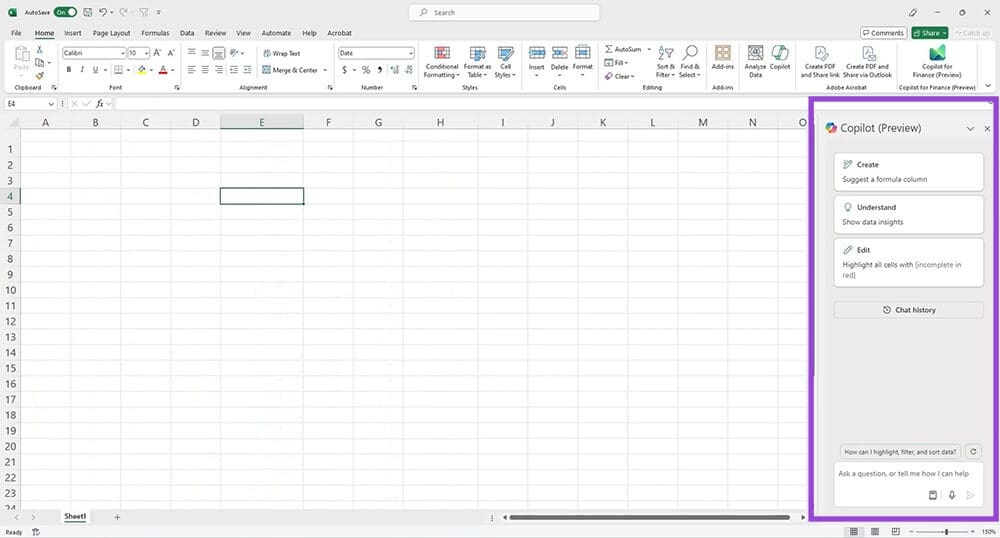Viewport: 1000px width, 538px height.
Task: Apply Accounting Number Format dollar icon
Action: point(344,69)
